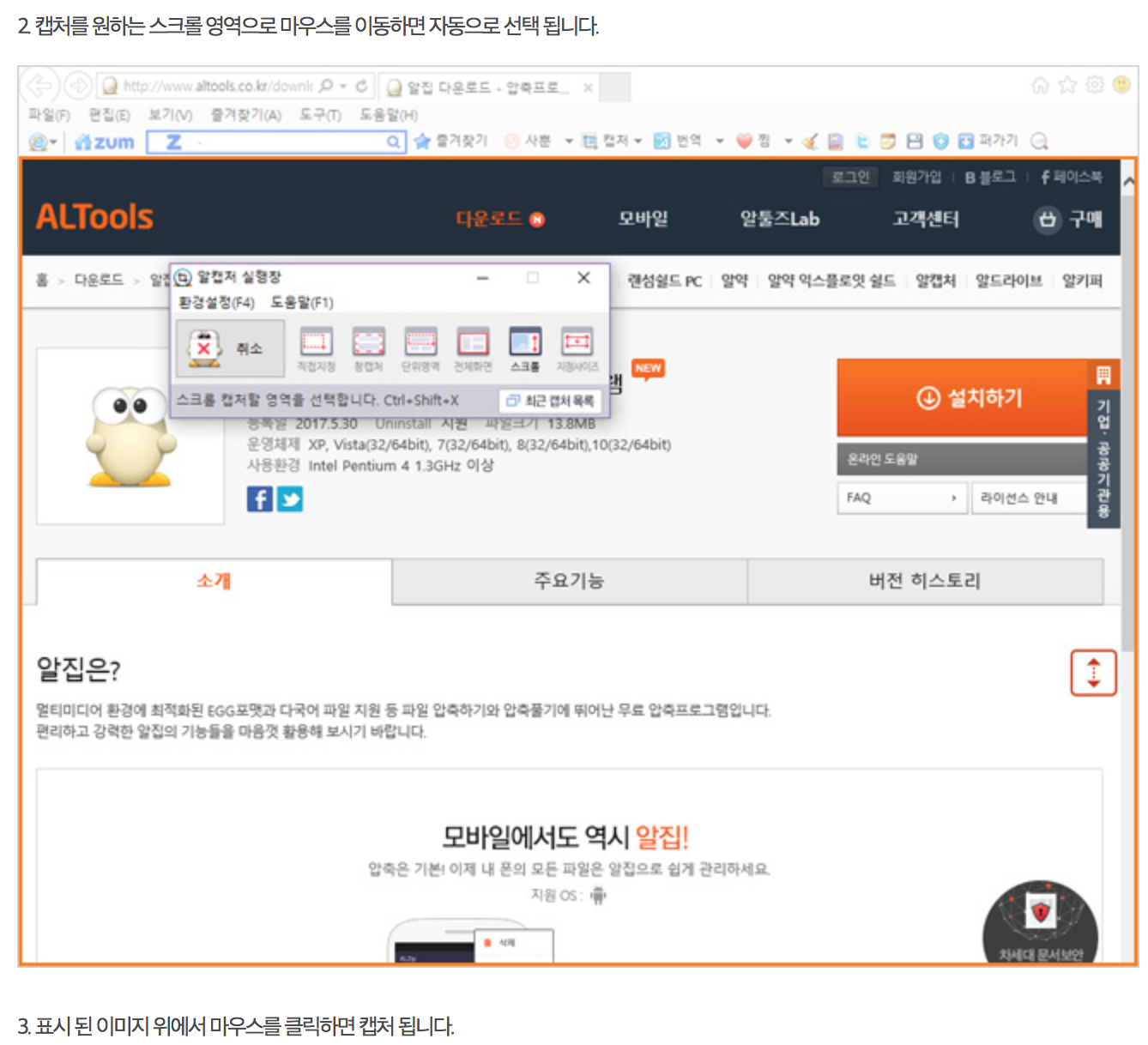The height and width of the screenshot is (1045, 1148).
Task: Click the zum toolbar logo
Action: [x=105, y=142]
